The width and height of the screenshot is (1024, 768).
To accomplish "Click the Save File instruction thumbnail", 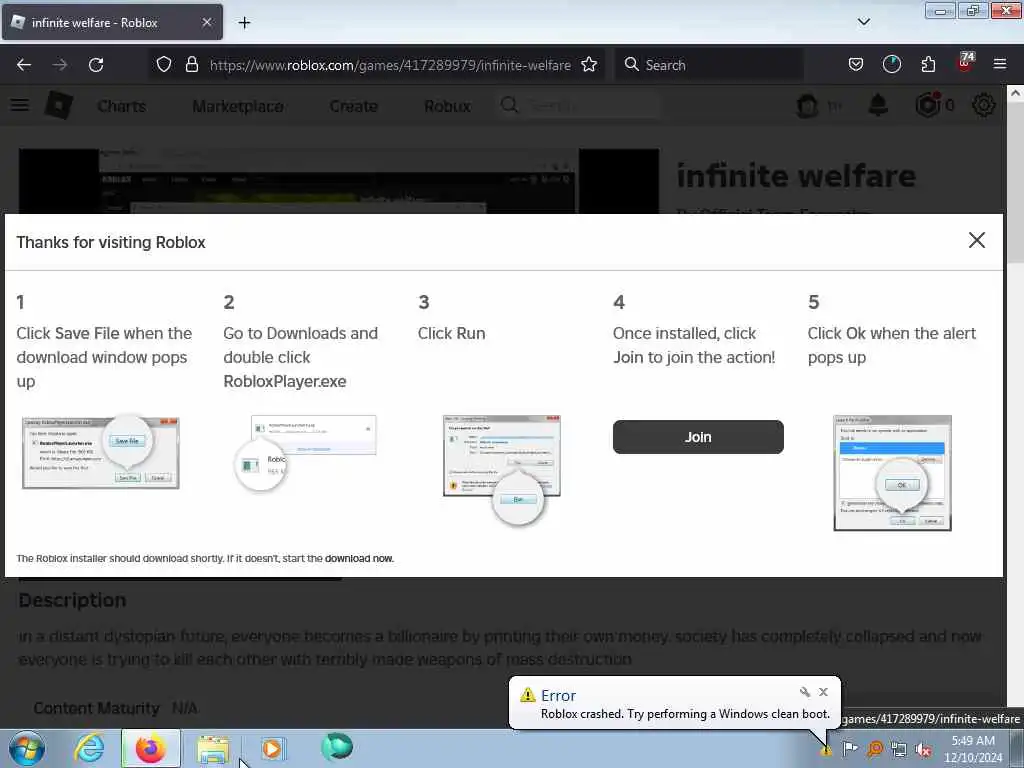I will [101, 453].
